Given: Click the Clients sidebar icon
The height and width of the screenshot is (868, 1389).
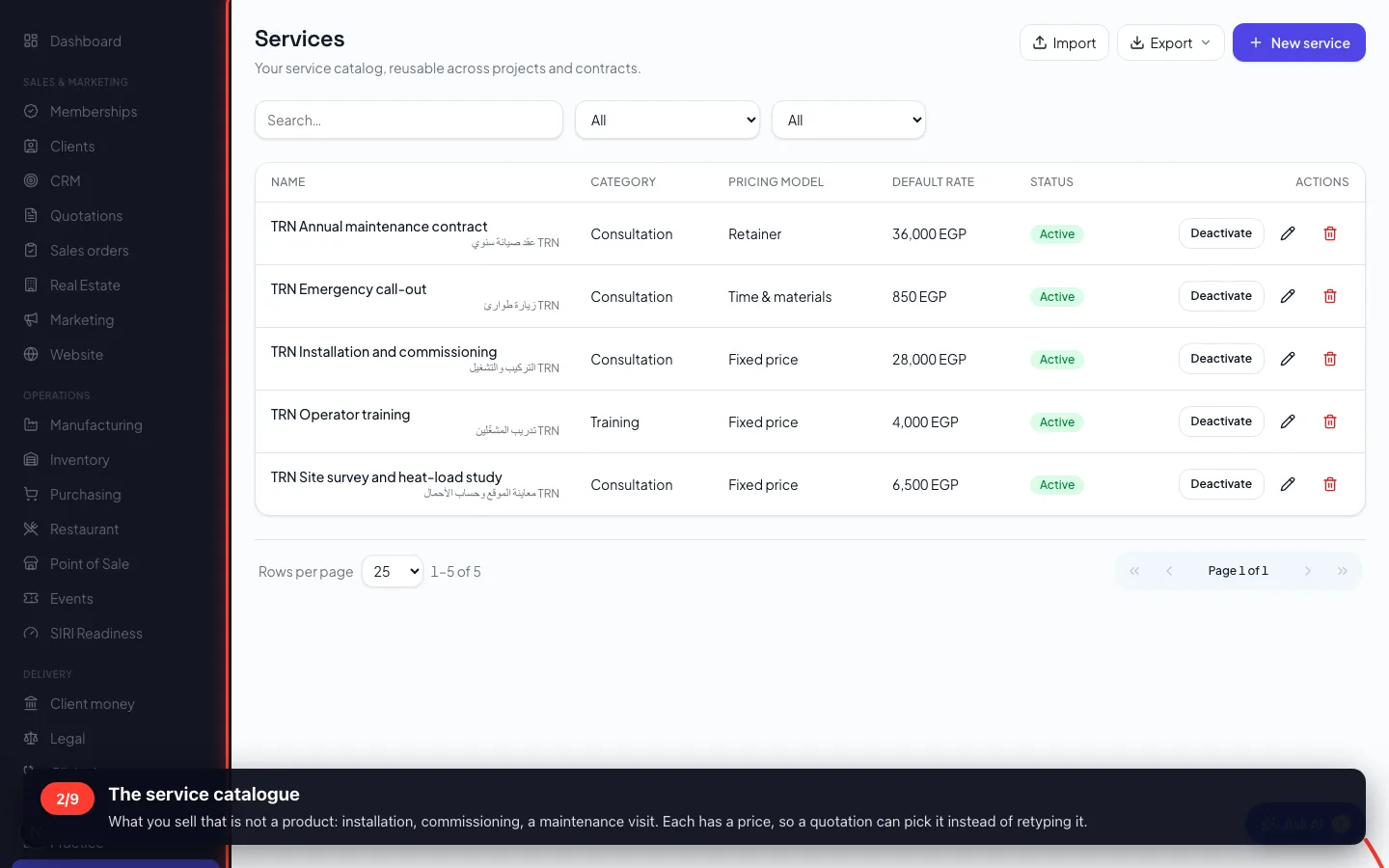Looking at the screenshot, I should click(31, 147).
